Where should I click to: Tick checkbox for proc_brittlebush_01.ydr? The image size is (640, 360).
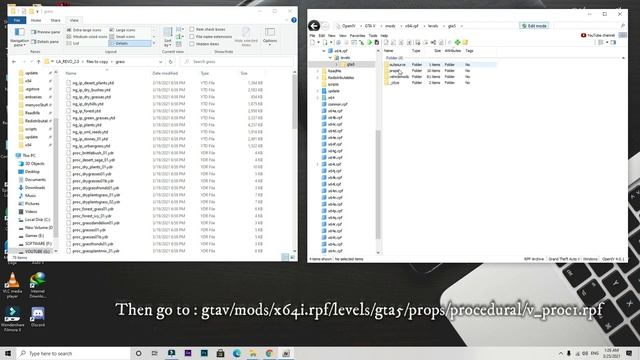tap(68, 153)
